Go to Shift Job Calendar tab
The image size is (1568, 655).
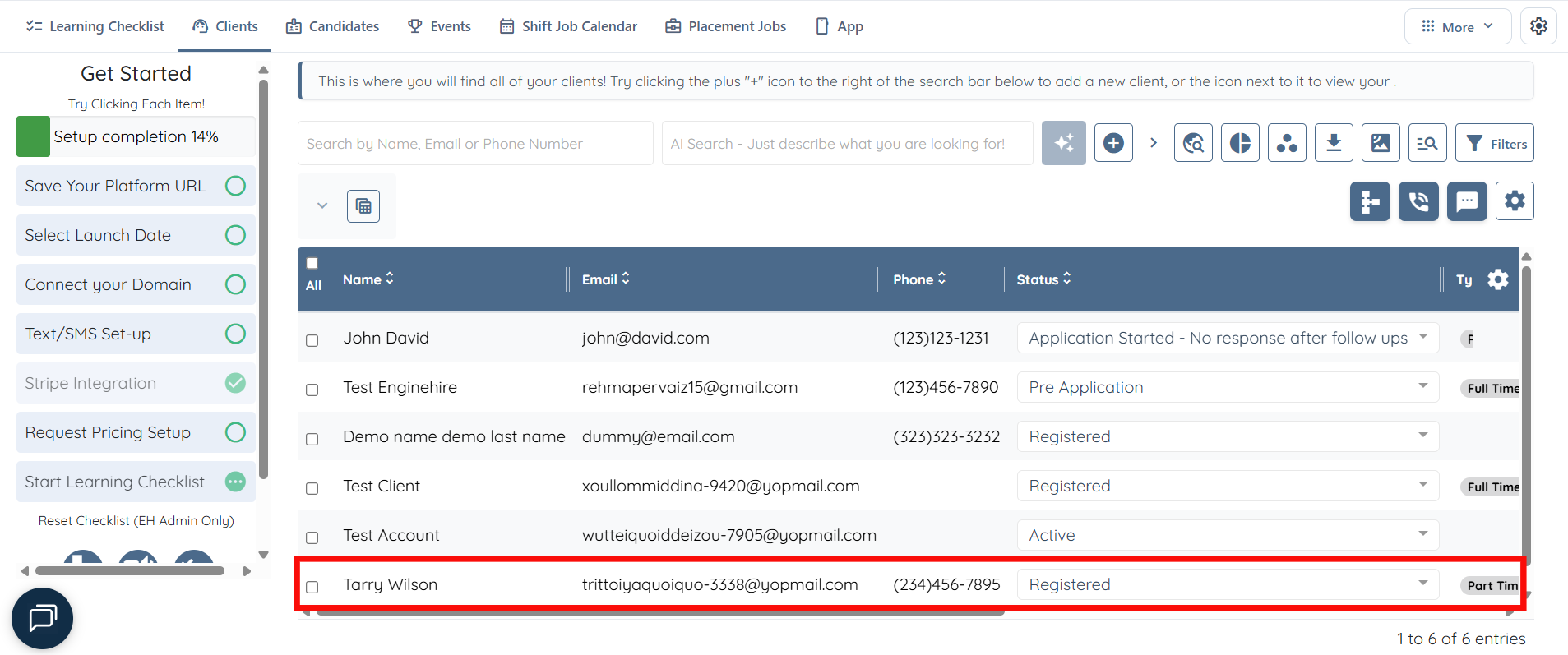(x=568, y=26)
